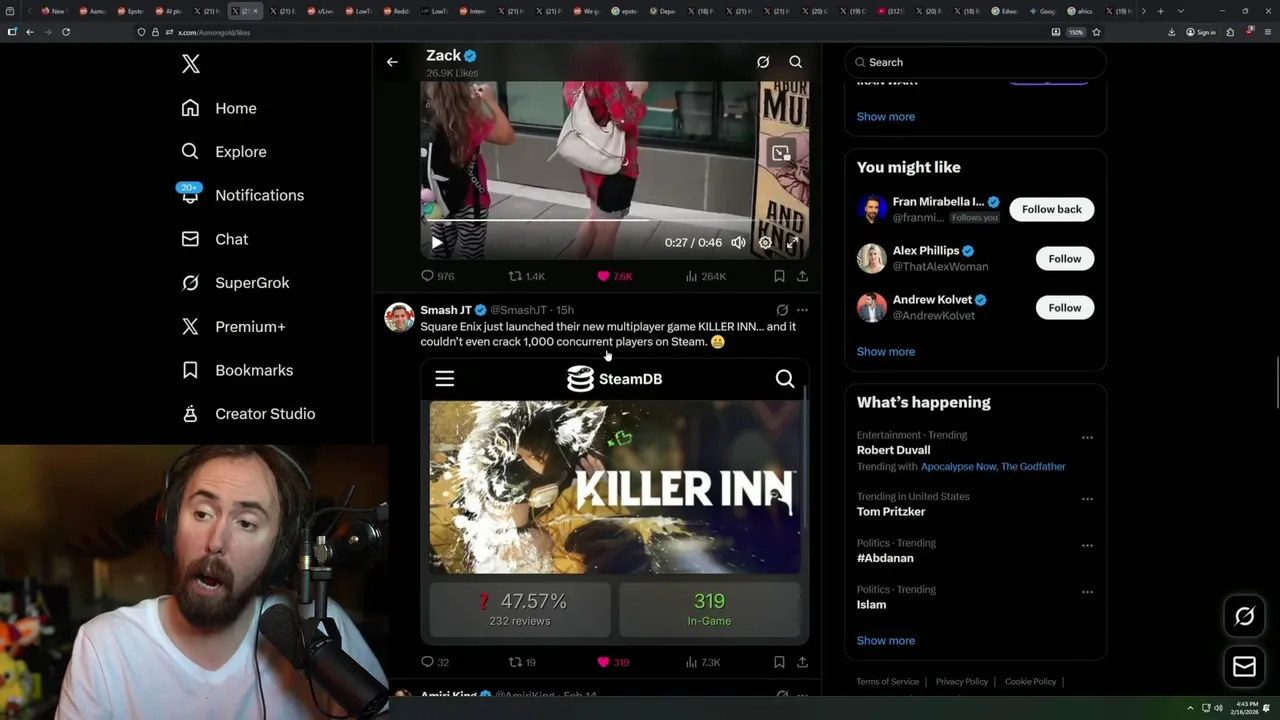Click search icon in Zack's profile header
1280x720 pixels.
(x=796, y=62)
